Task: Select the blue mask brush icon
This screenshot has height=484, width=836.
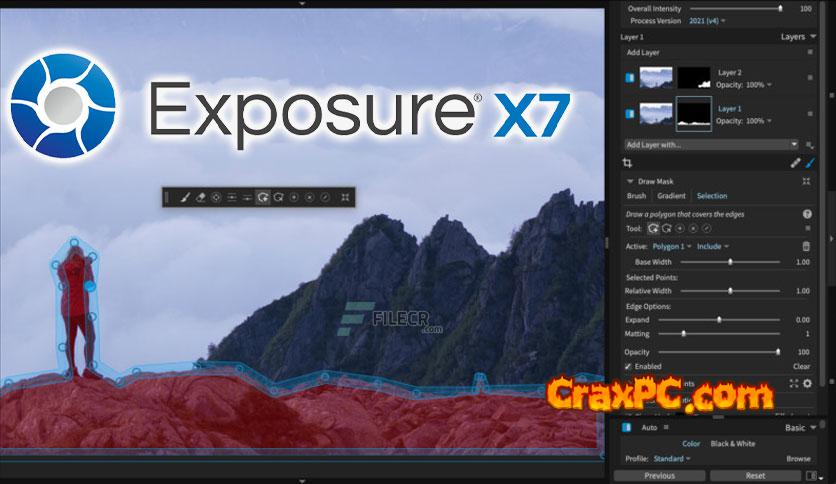Action: click(811, 163)
